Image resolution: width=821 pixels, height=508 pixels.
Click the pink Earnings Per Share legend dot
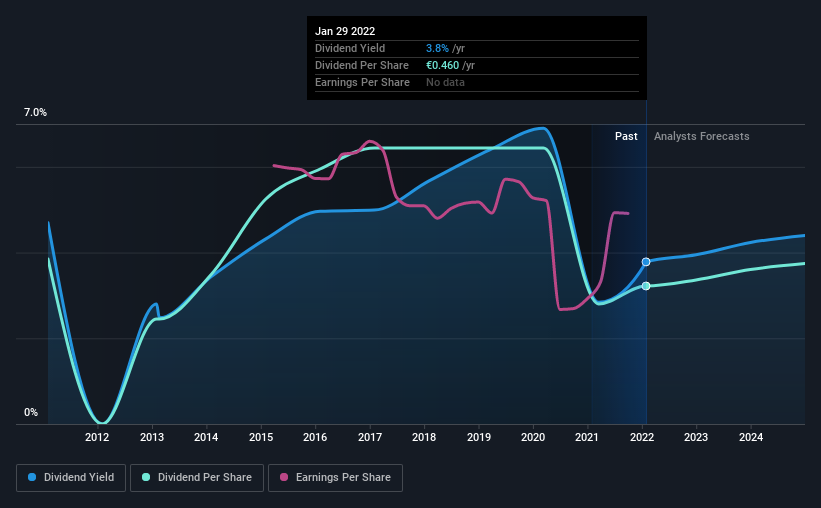tap(284, 477)
